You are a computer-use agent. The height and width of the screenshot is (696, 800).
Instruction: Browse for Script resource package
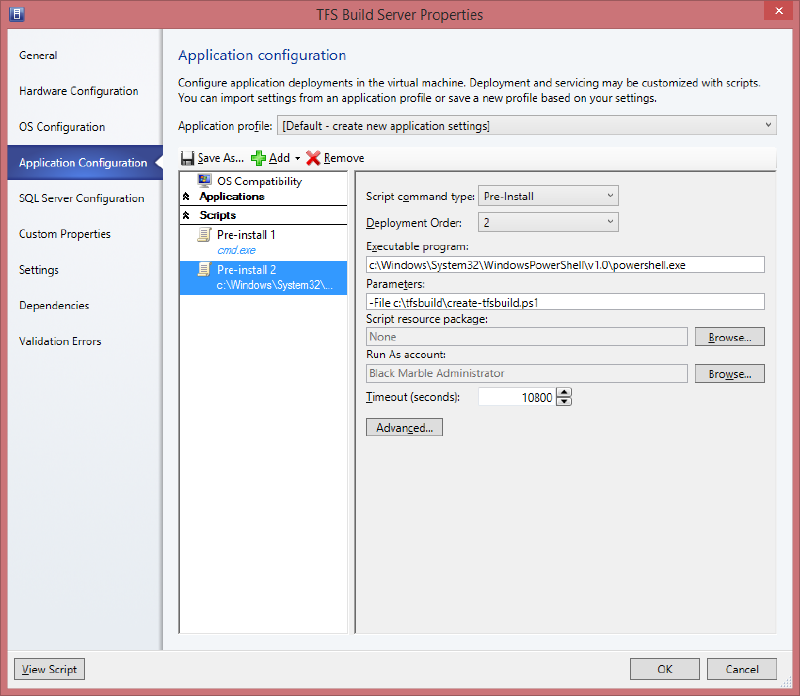point(730,337)
